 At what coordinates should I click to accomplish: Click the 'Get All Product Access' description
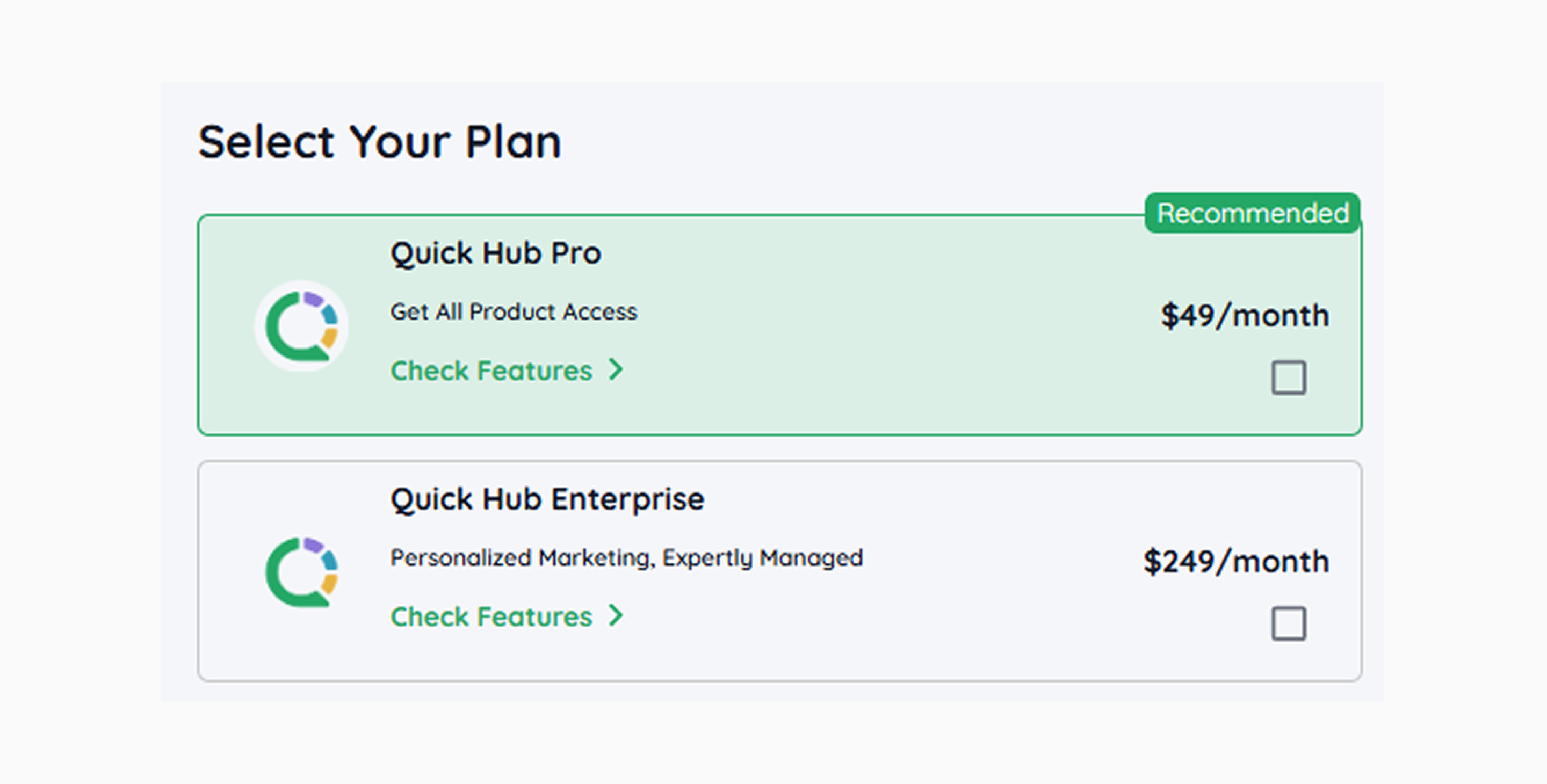click(514, 311)
